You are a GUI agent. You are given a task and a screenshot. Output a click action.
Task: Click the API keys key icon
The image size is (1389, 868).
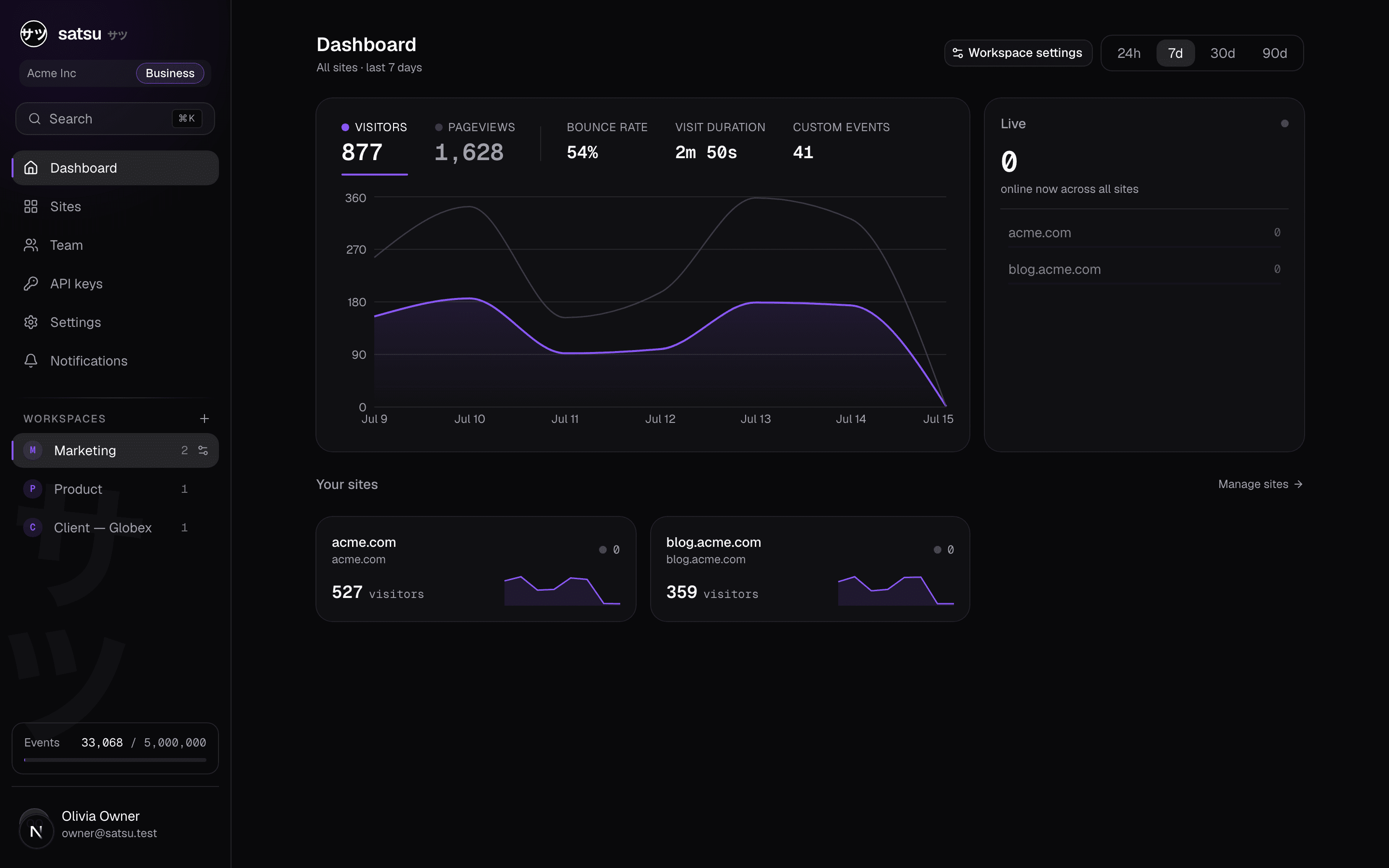[x=31, y=284]
